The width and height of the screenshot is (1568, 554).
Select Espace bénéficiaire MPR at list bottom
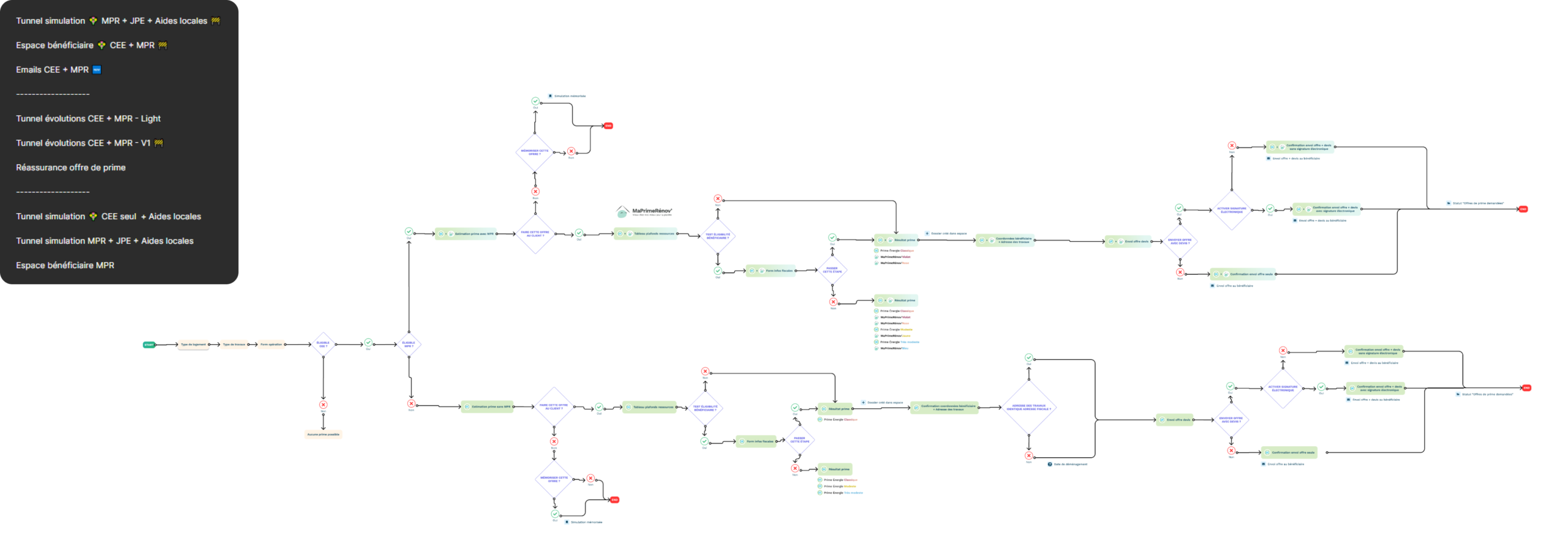pyautogui.click(x=65, y=266)
